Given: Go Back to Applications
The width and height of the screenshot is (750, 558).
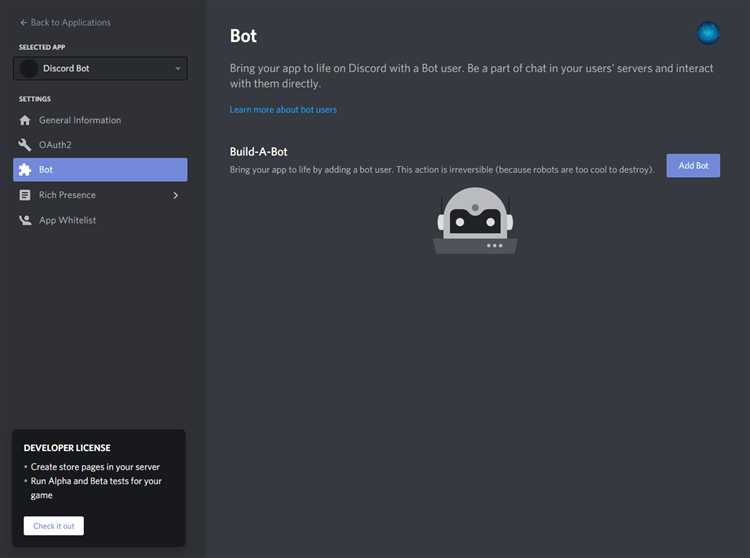Looking at the screenshot, I should tap(65, 22).
